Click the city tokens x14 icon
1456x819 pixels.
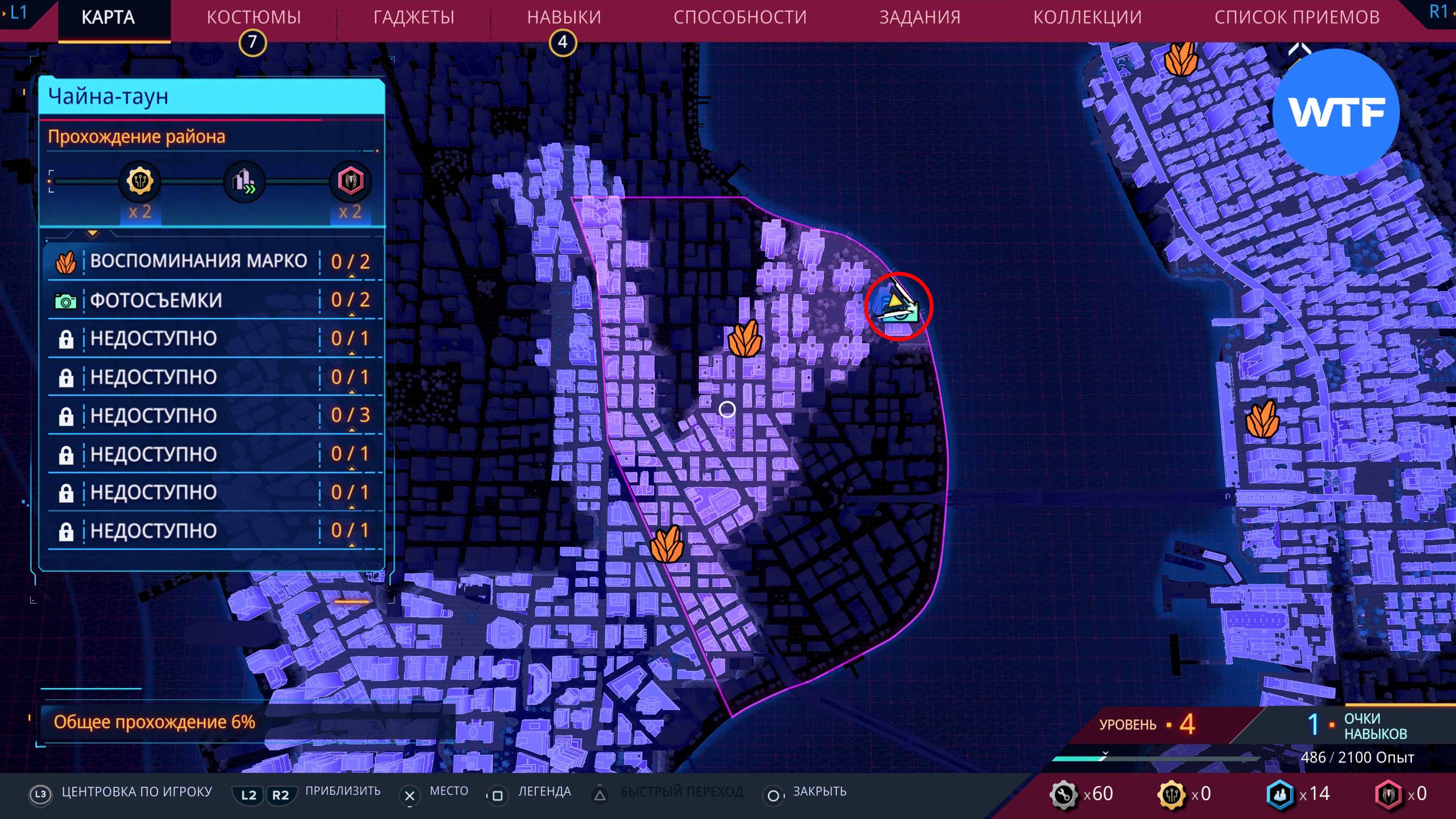1280,794
